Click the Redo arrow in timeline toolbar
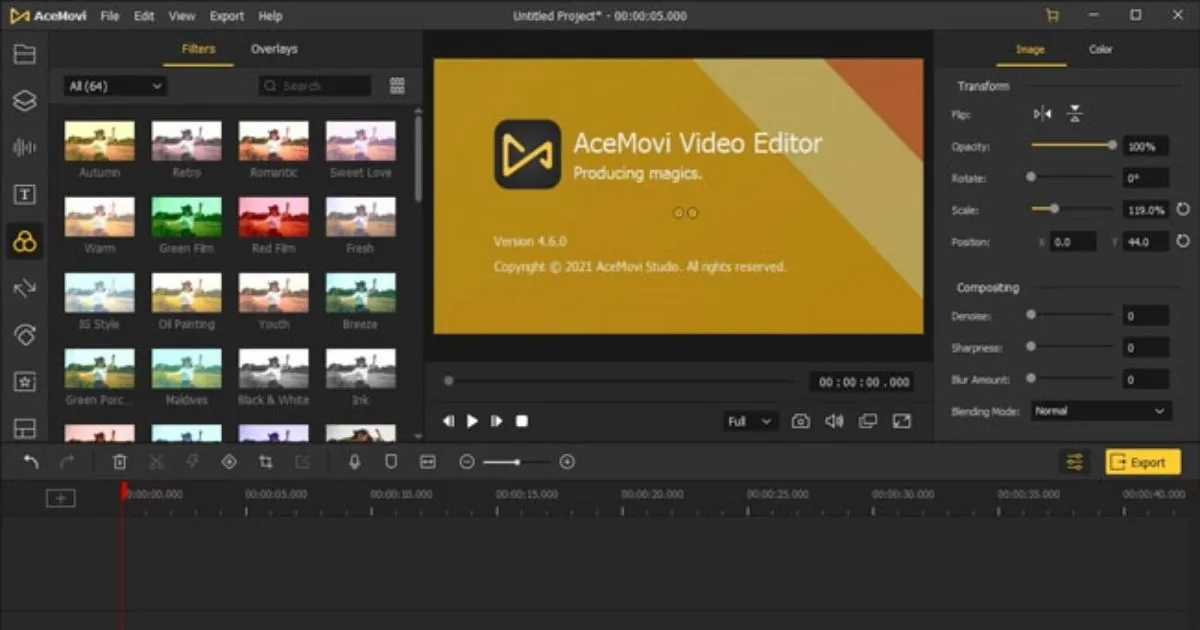This screenshot has height=630, width=1200. [67, 462]
